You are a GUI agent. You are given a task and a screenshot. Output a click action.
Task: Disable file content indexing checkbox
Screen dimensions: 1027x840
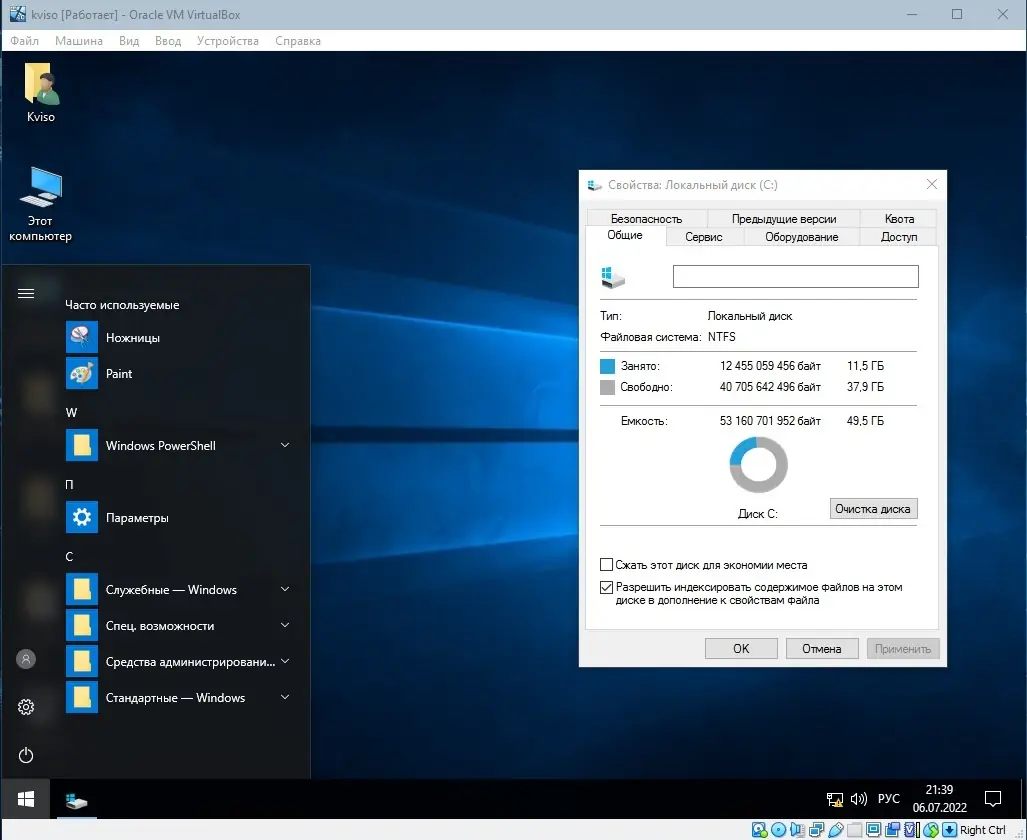[x=605, y=587]
